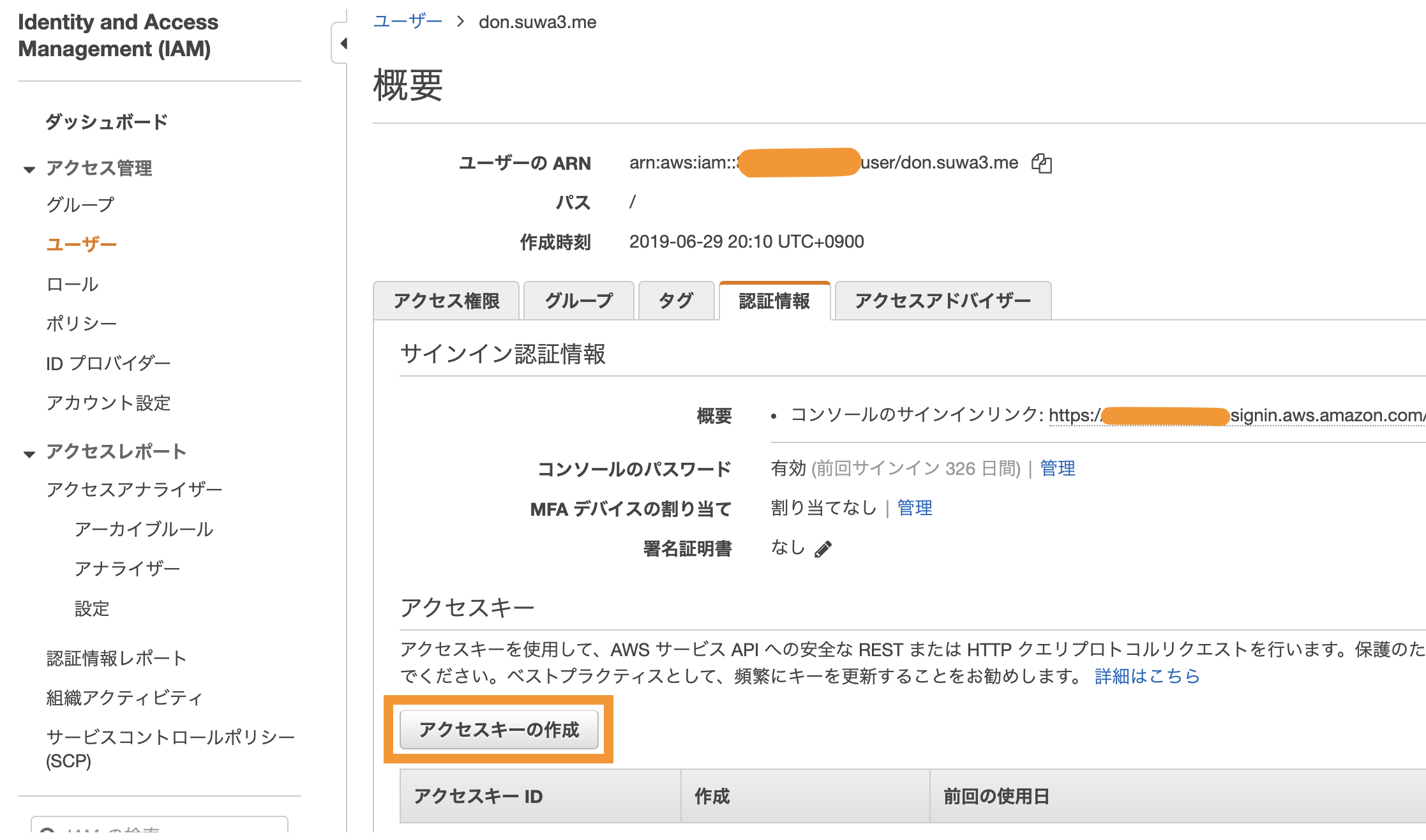This screenshot has width=1426, height=840.
Task: Click the Identity and Access Management title
Action: [x=118, y=35]
